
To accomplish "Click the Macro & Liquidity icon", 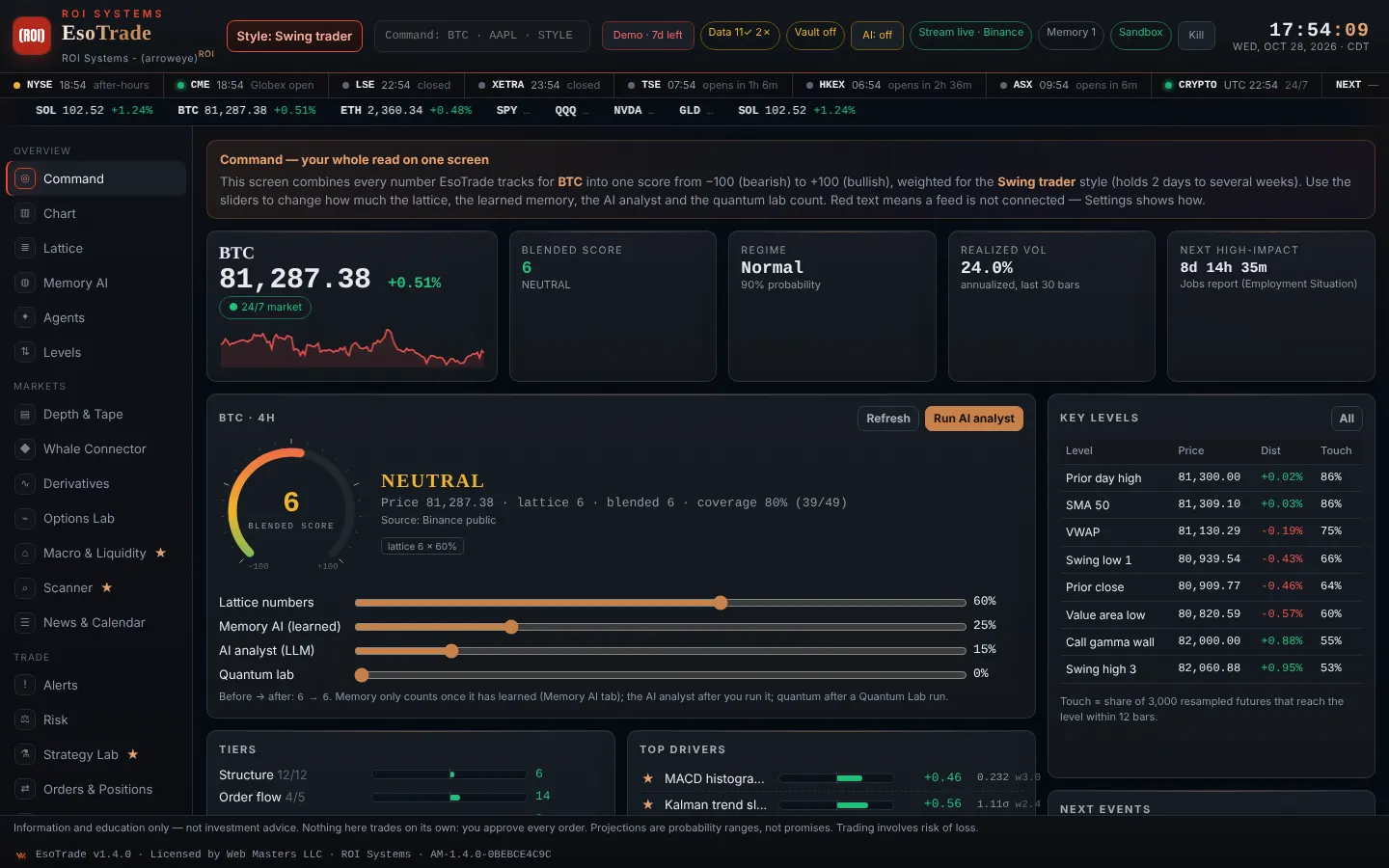I will pyautogui.click(x=25, y=553).
